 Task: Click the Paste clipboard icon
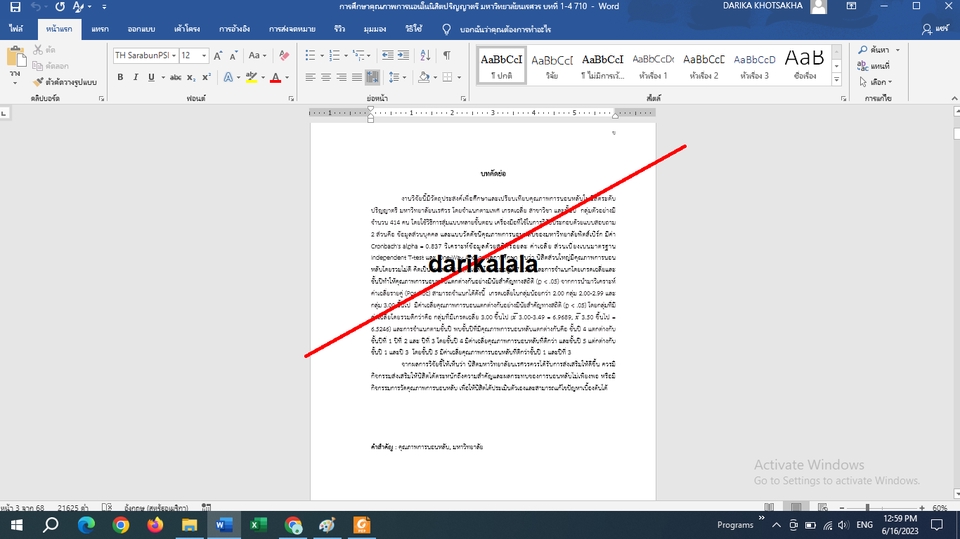[16, 58]
